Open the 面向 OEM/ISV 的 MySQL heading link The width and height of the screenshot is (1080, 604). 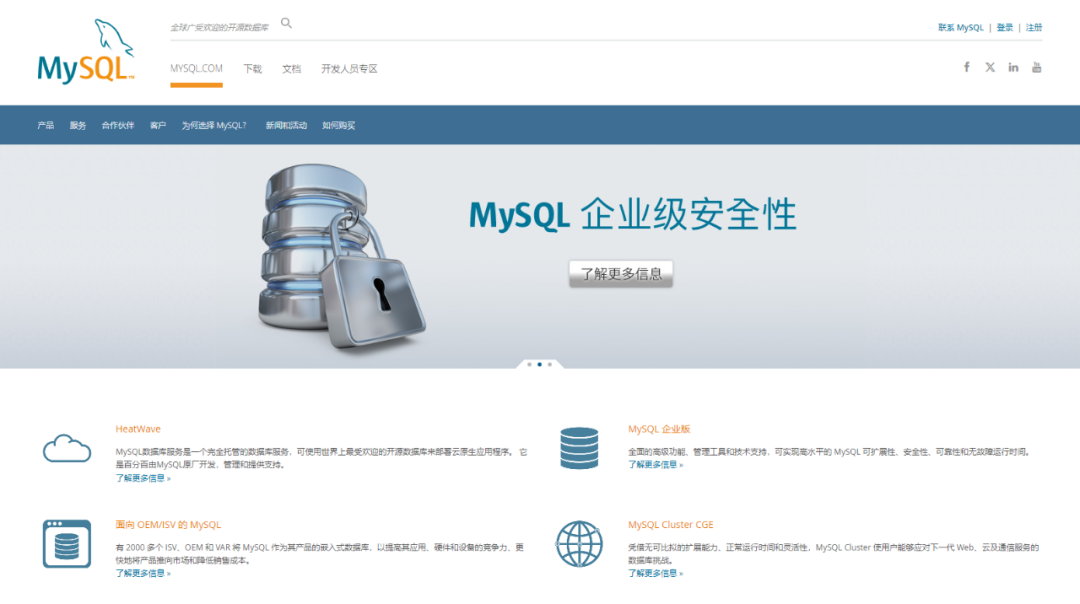[x=168, y=525]
